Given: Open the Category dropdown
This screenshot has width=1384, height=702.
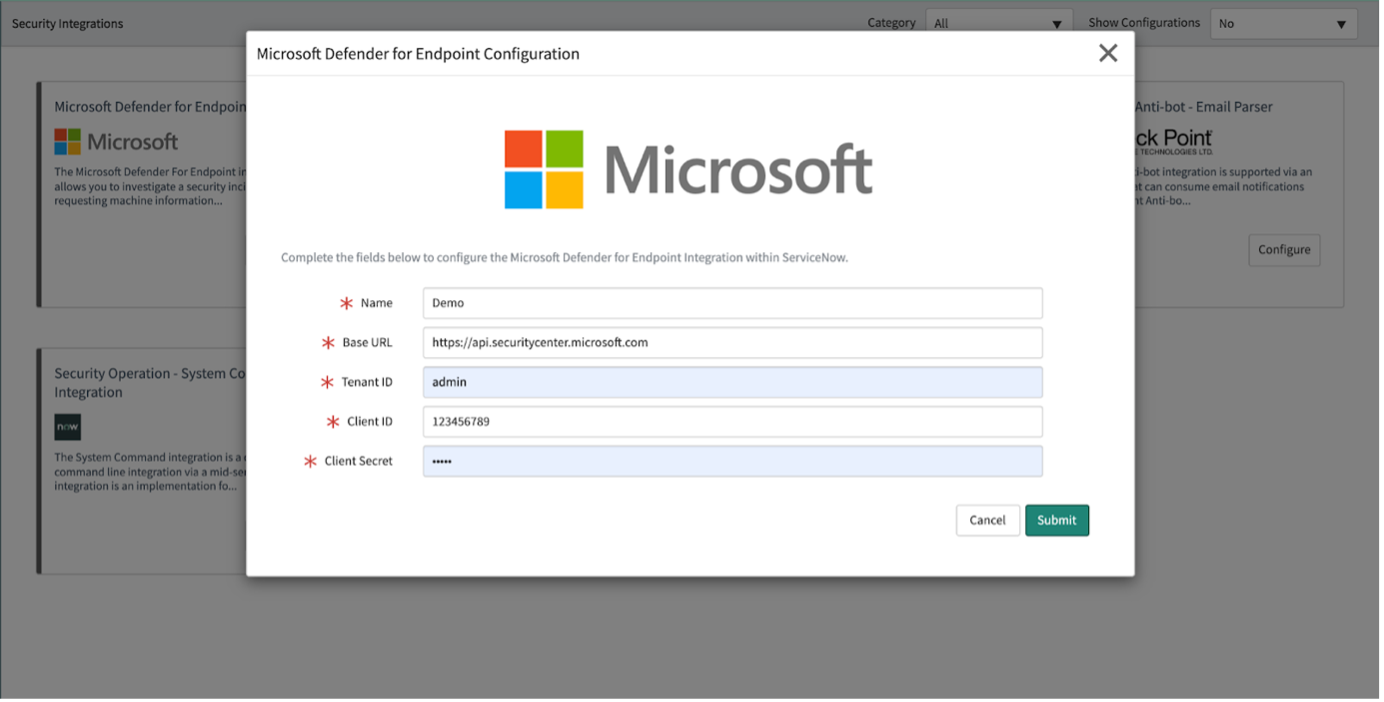Looking at the screenshot, I should [x=998, y=23].
